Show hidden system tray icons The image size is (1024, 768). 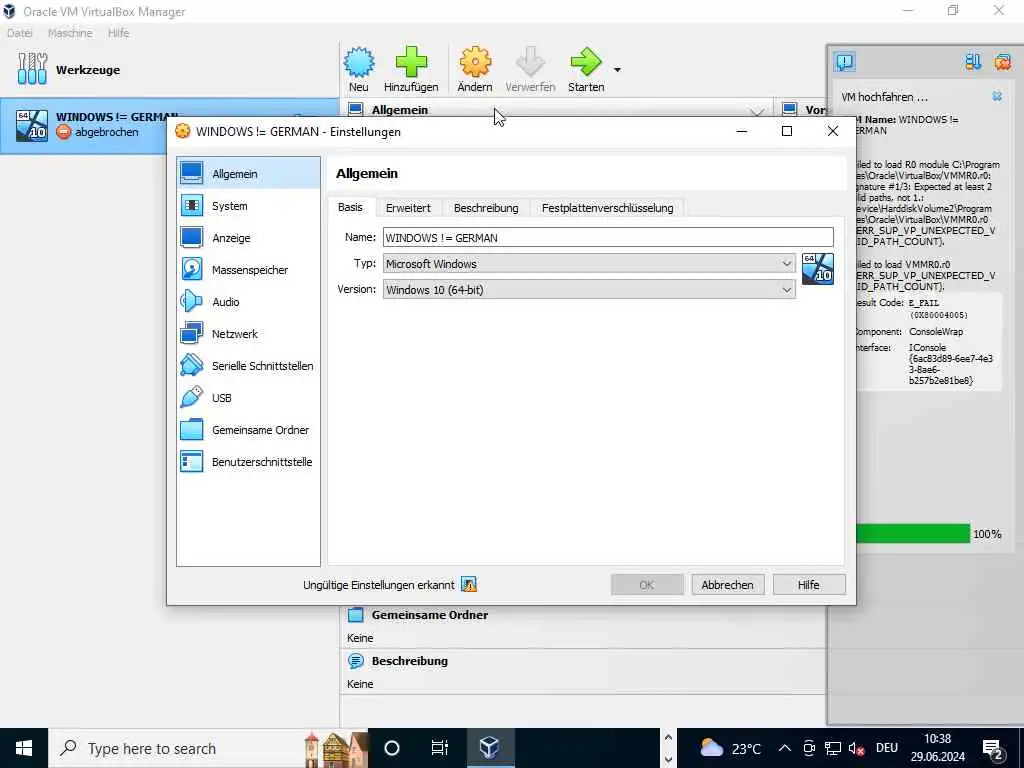coord(785,748)
